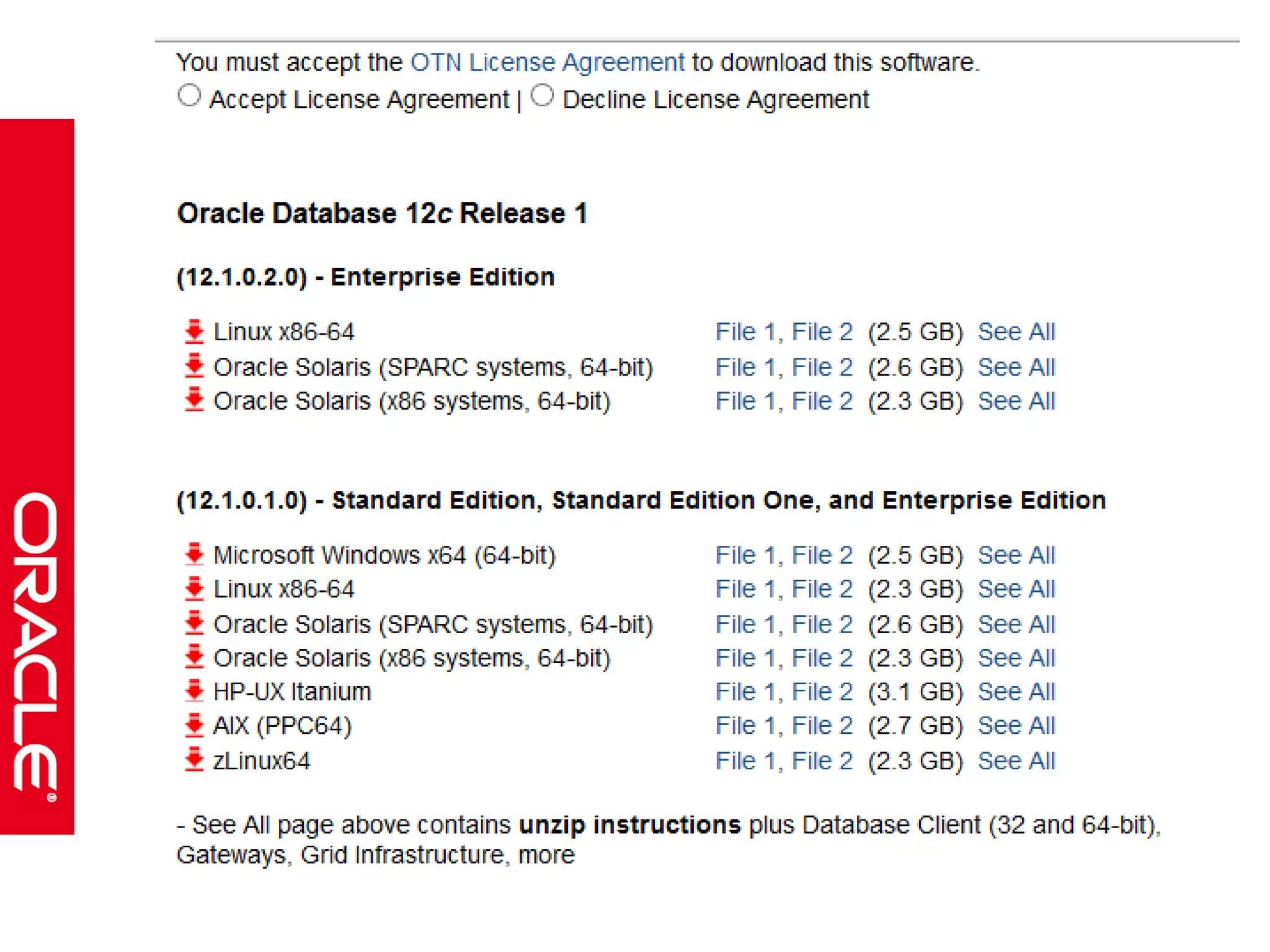Viewport: 1270px width, 952px height.
Task: Click download arrow beside HP-UX Itanium
Action: [194, 690]
